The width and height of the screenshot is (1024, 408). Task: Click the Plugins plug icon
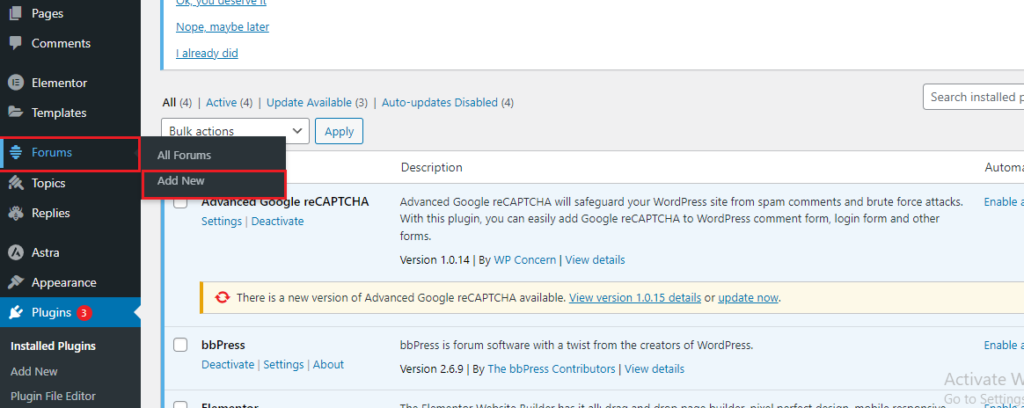pos(16,313)
